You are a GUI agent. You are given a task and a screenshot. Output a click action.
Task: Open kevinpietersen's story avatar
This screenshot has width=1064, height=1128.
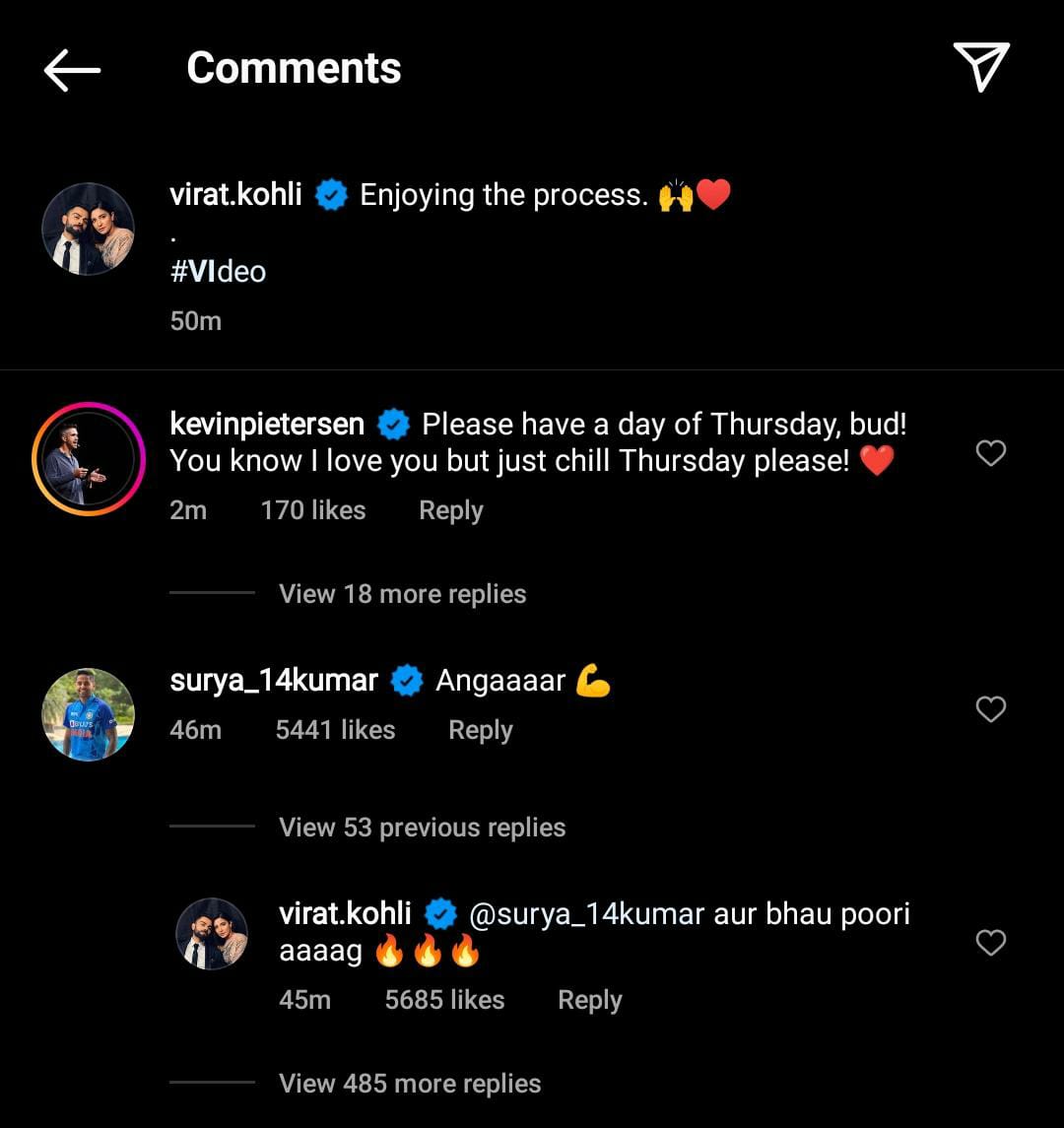pos(88,458)
